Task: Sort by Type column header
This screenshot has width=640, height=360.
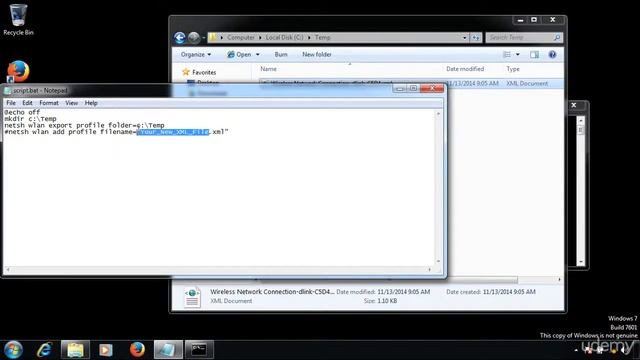Action: tap(513, 69)
